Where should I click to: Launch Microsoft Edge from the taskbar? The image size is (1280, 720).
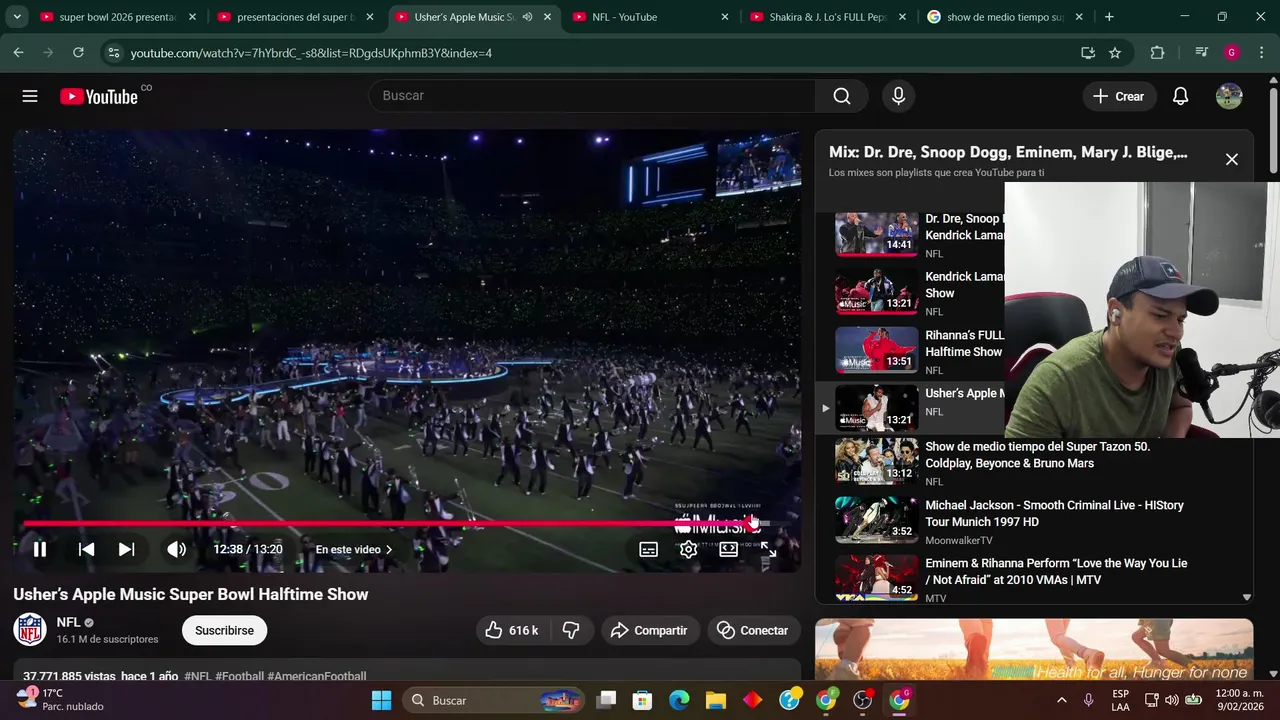pyautogui.click(x=679, y=700)
